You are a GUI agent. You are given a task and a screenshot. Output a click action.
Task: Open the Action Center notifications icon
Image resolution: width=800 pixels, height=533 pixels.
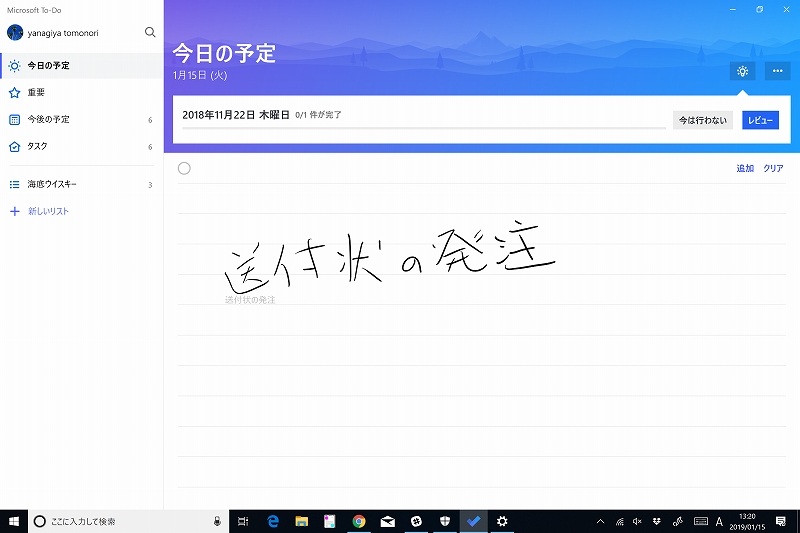[781, 521]
